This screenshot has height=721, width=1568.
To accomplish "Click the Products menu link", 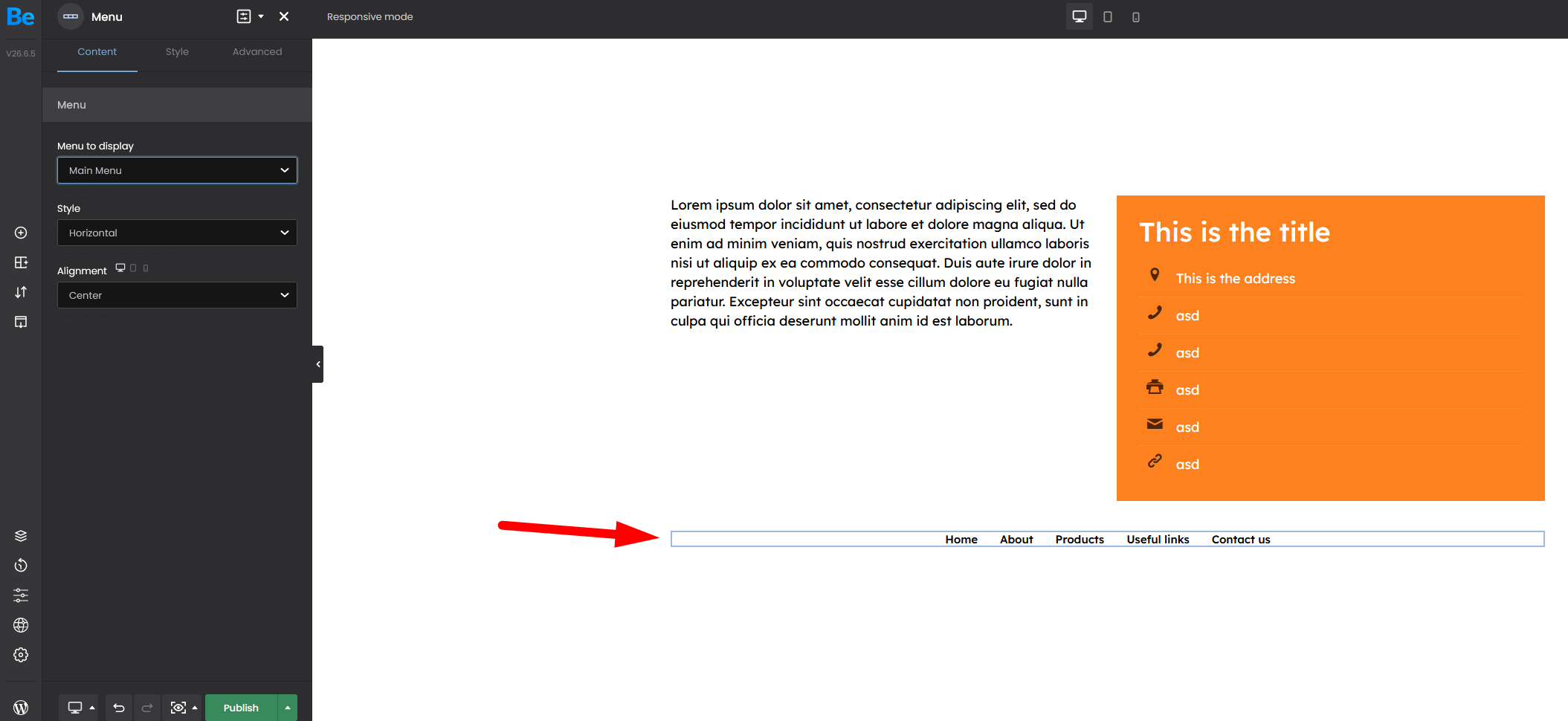I will pos(1080,540).
